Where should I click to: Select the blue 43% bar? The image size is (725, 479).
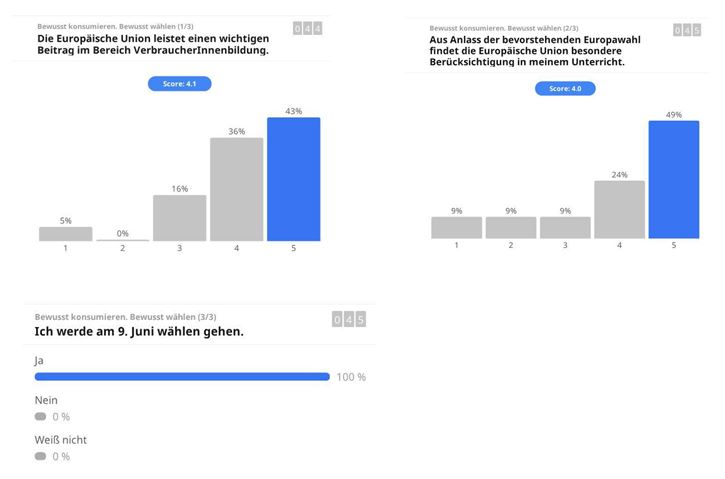click(293, 179)
